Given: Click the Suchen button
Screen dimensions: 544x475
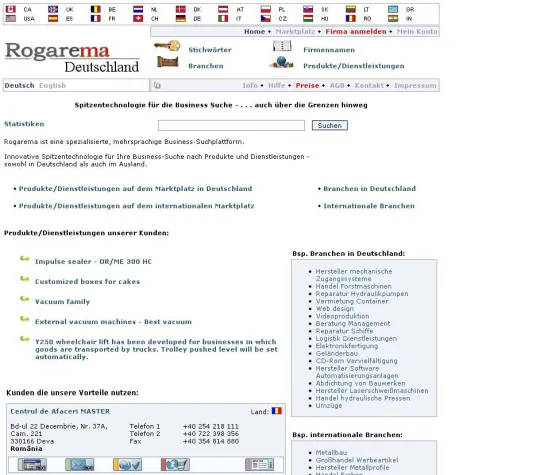Looking at the screenshot, I should (330, 125).
